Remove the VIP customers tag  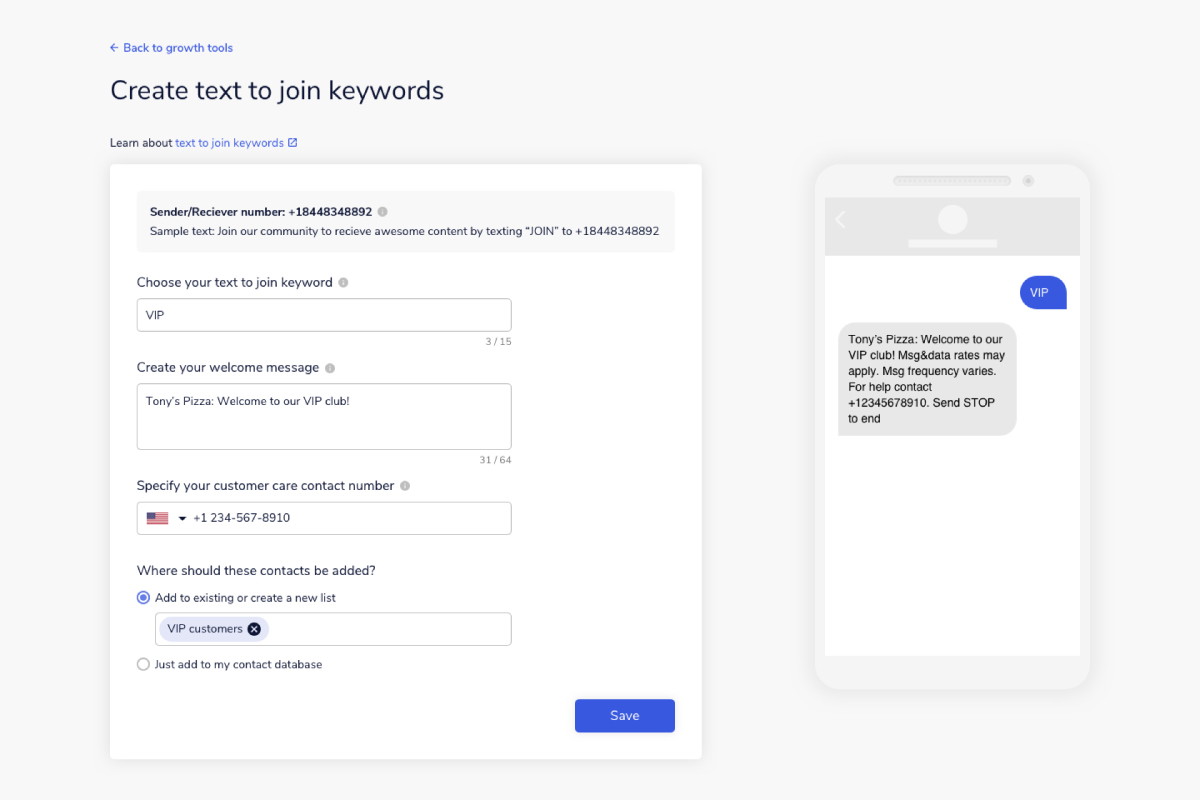[254, 629]
